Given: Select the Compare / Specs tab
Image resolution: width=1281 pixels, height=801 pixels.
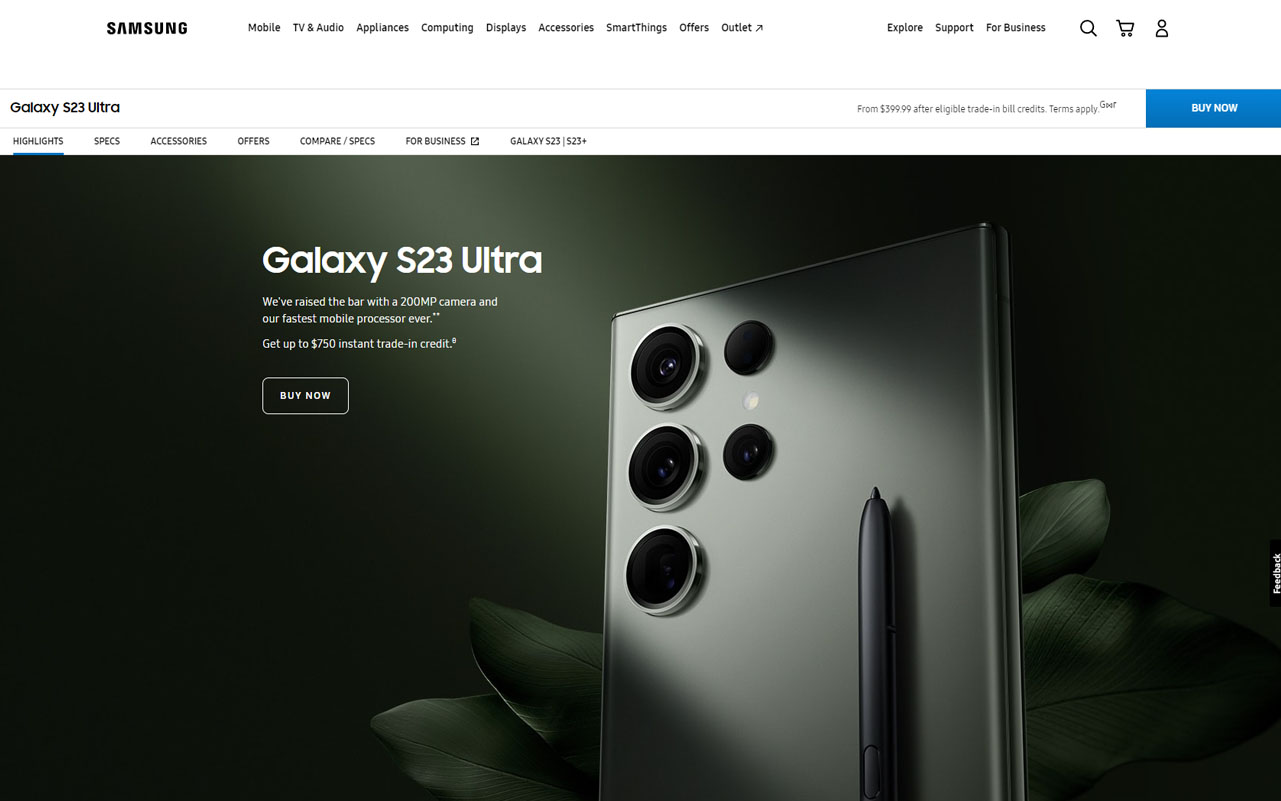Looking at the screenshot, I should [337, 141].
